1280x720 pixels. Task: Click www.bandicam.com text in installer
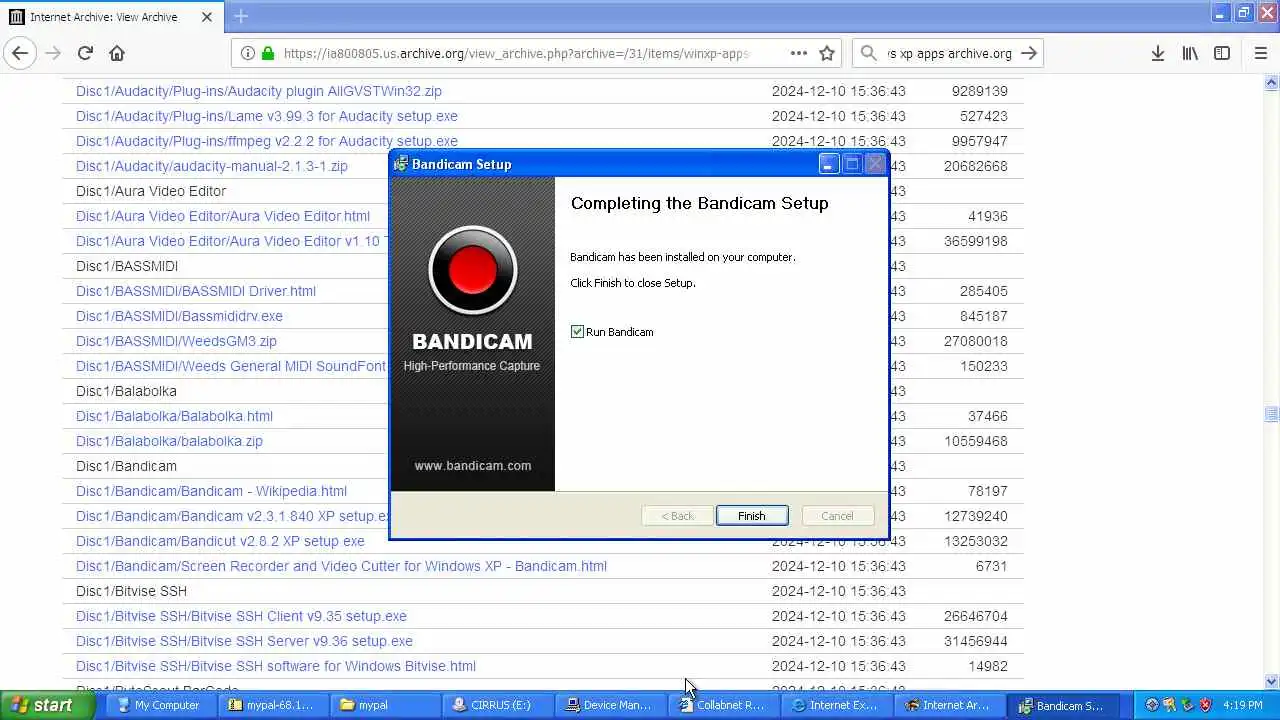[x=473, y=466]
